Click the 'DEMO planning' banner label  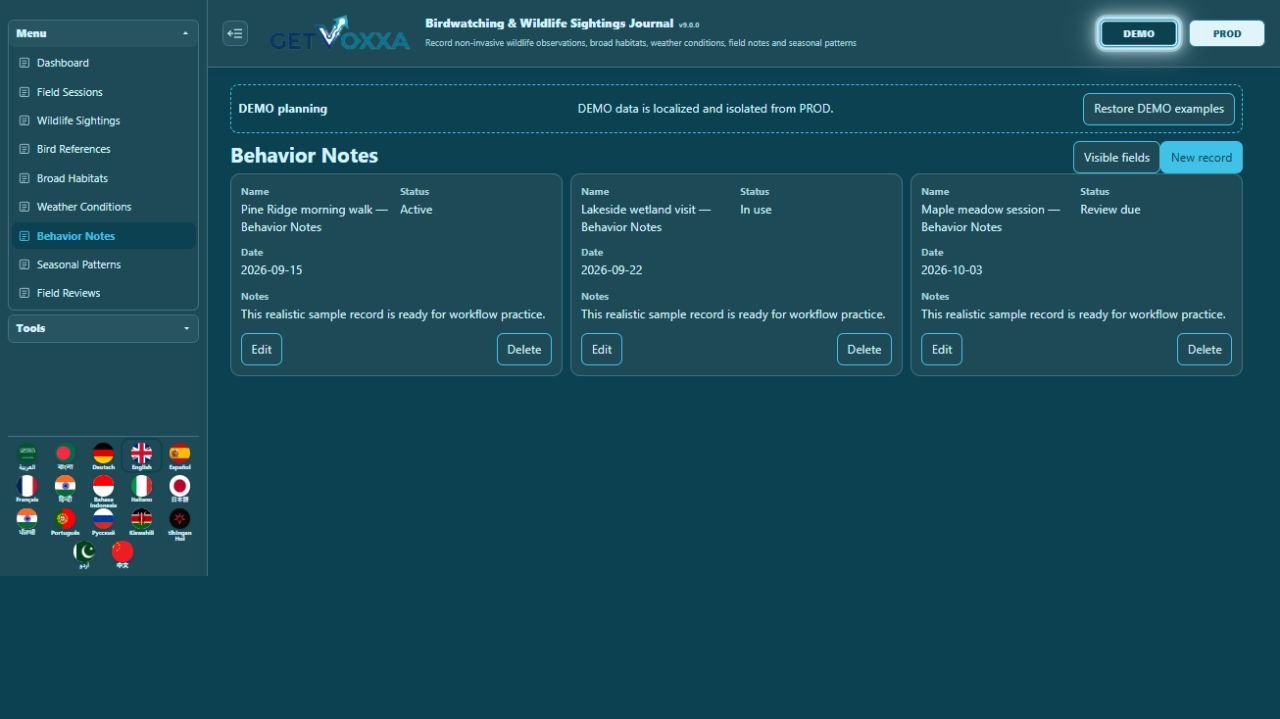(x=282, y=109)
